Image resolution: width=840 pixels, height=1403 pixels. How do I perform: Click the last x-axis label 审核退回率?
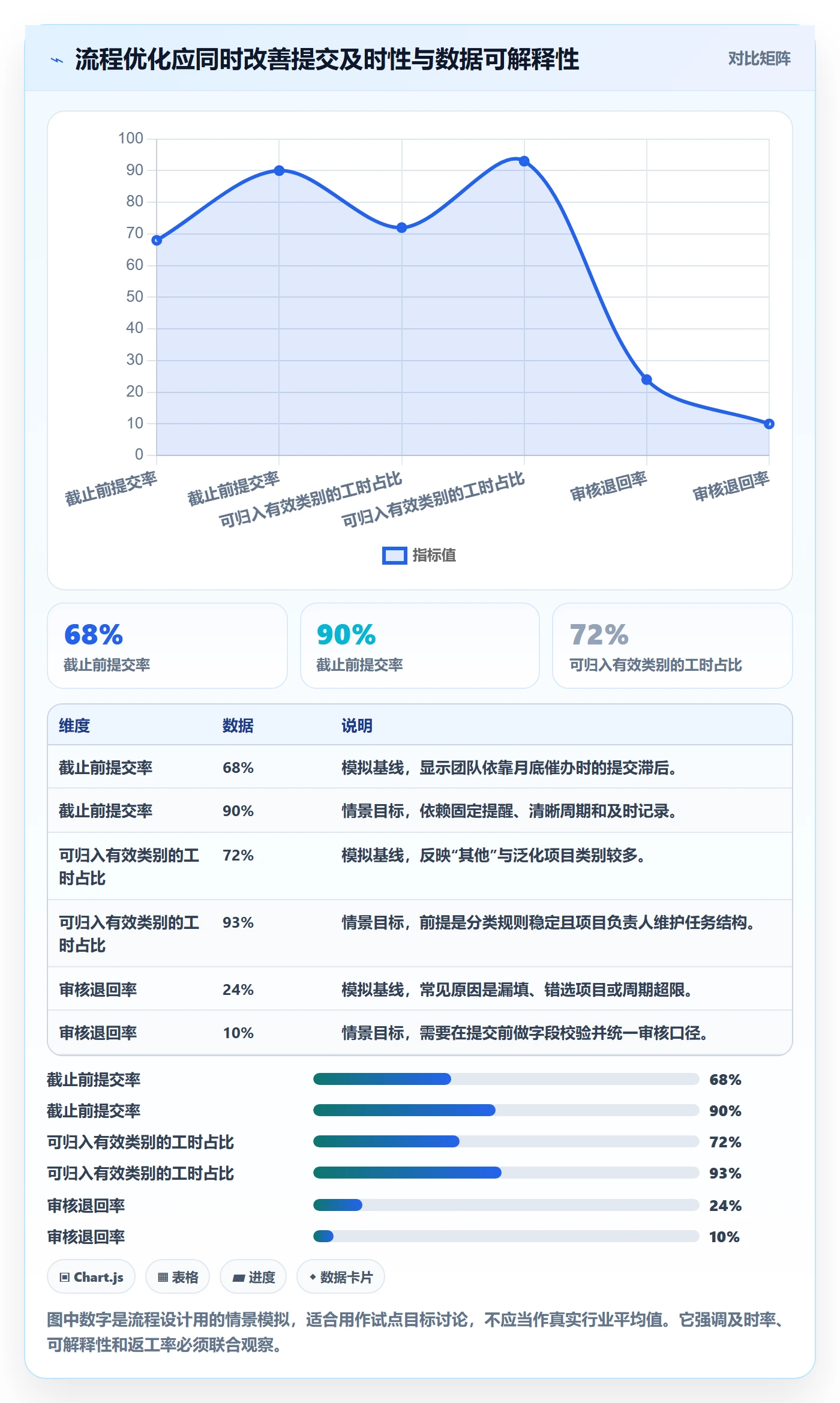click(x=731, y=487)
